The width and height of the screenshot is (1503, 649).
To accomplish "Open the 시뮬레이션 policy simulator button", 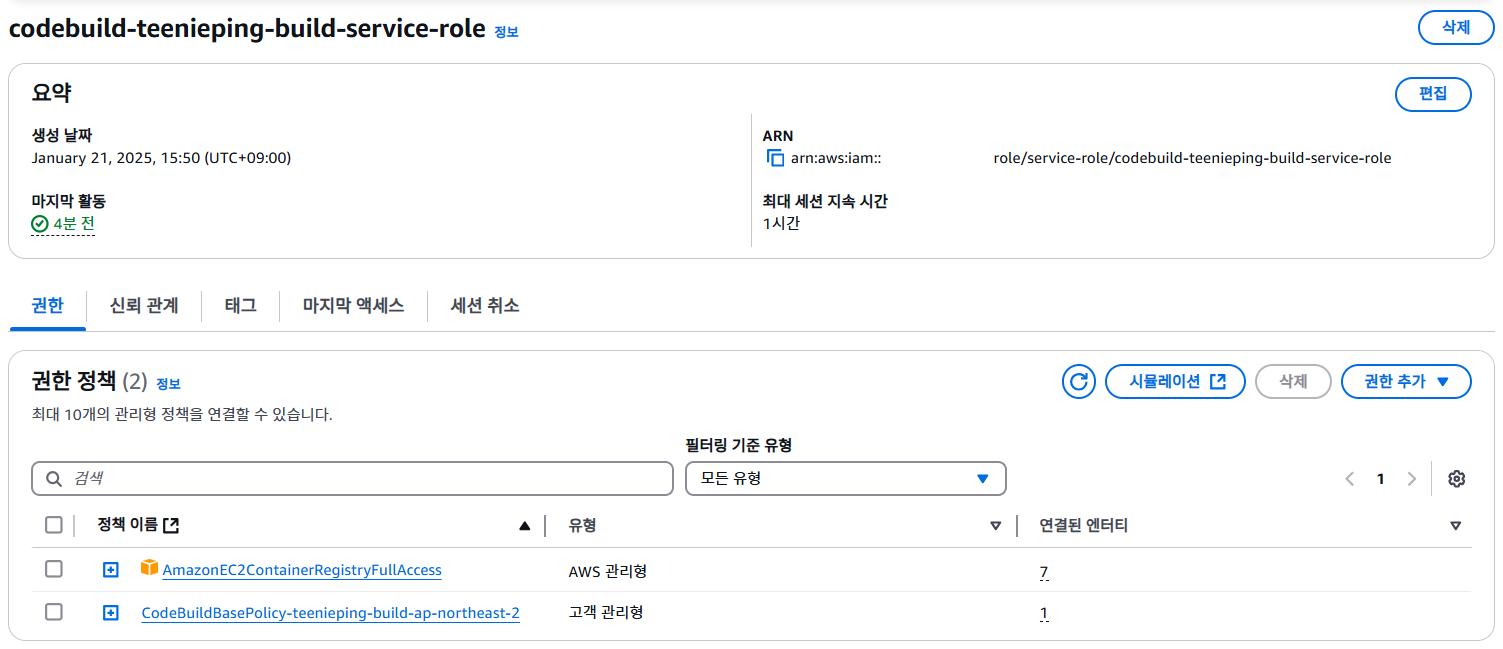I will tap(1175, 381).
